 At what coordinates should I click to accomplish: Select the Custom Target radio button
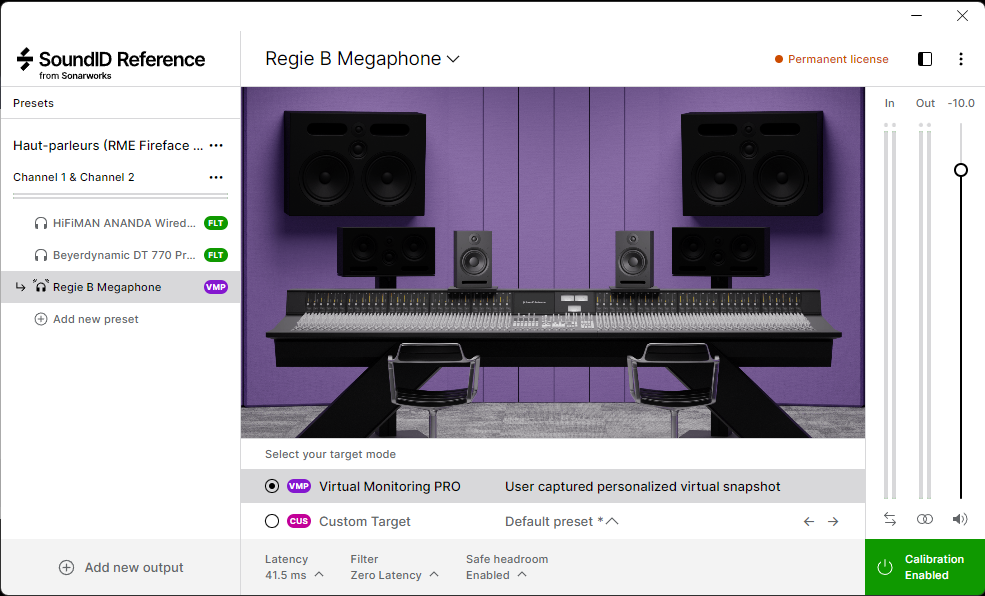272,521
